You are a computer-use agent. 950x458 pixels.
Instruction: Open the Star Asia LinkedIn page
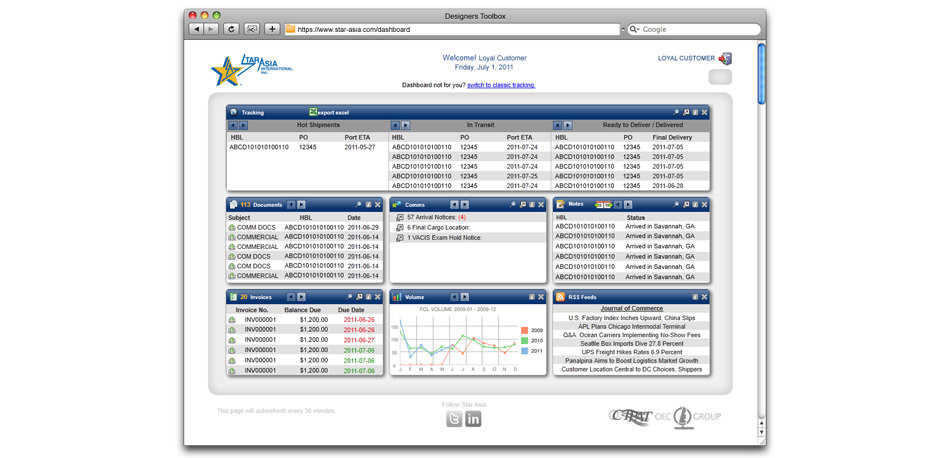click(x=474, y=419)
